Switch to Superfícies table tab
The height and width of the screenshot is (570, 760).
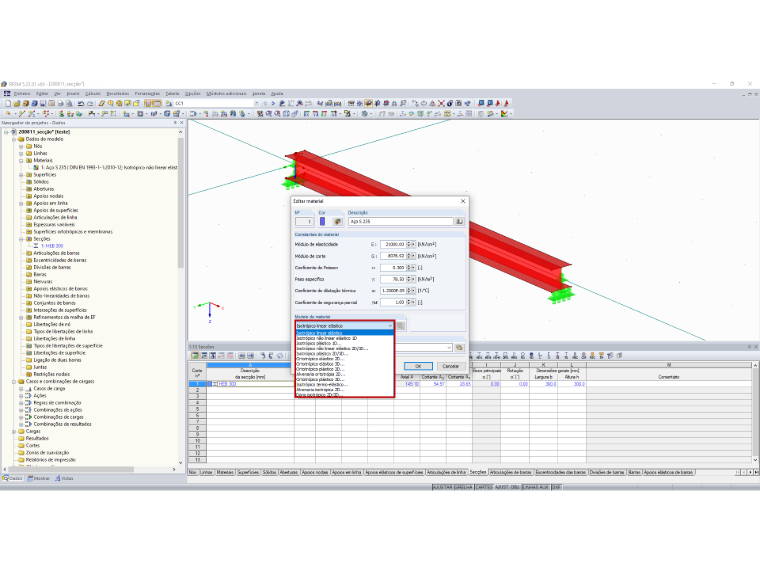click(248, 472)
